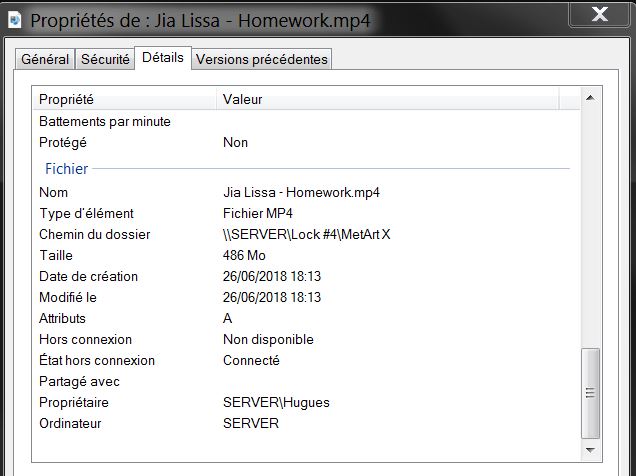Click the value 'Non disponible'
636x476 pixels.
pyautogui.click(x=269, y=339)
